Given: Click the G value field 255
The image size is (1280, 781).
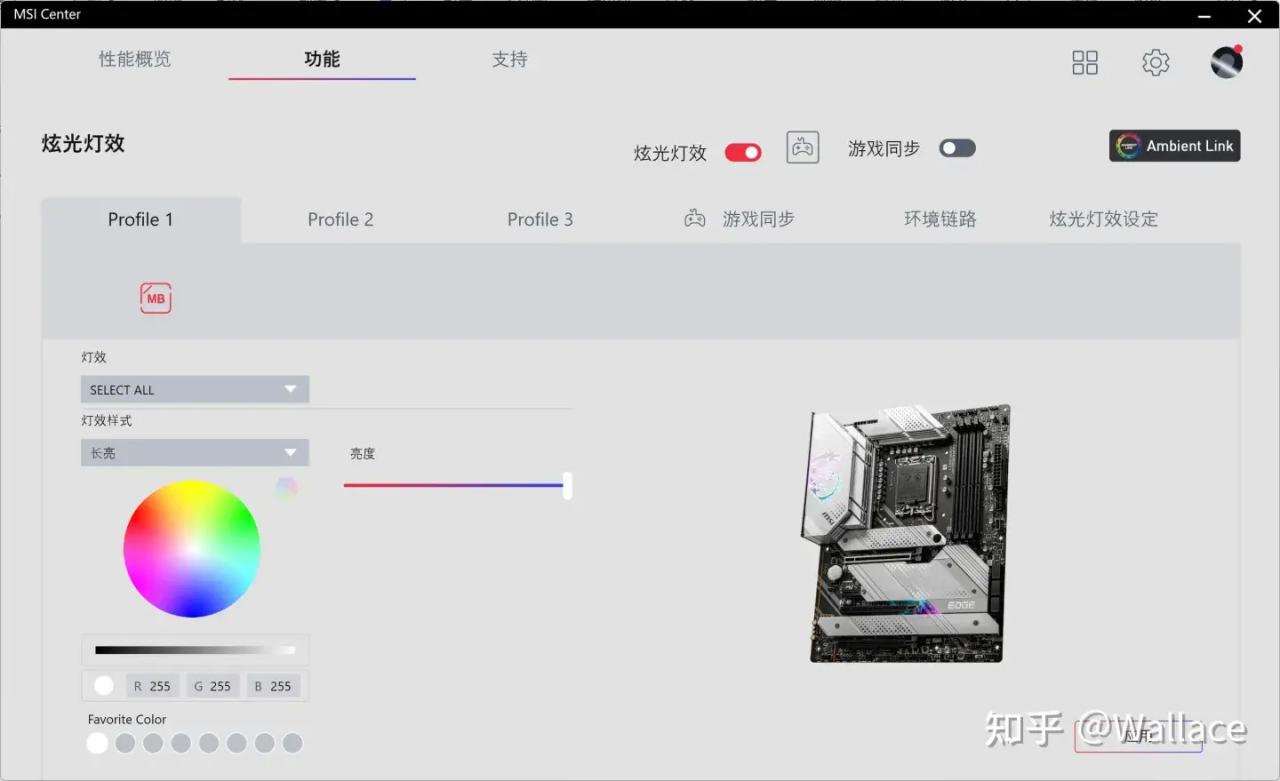Looking at the screenshot, I should click(213, 686).
